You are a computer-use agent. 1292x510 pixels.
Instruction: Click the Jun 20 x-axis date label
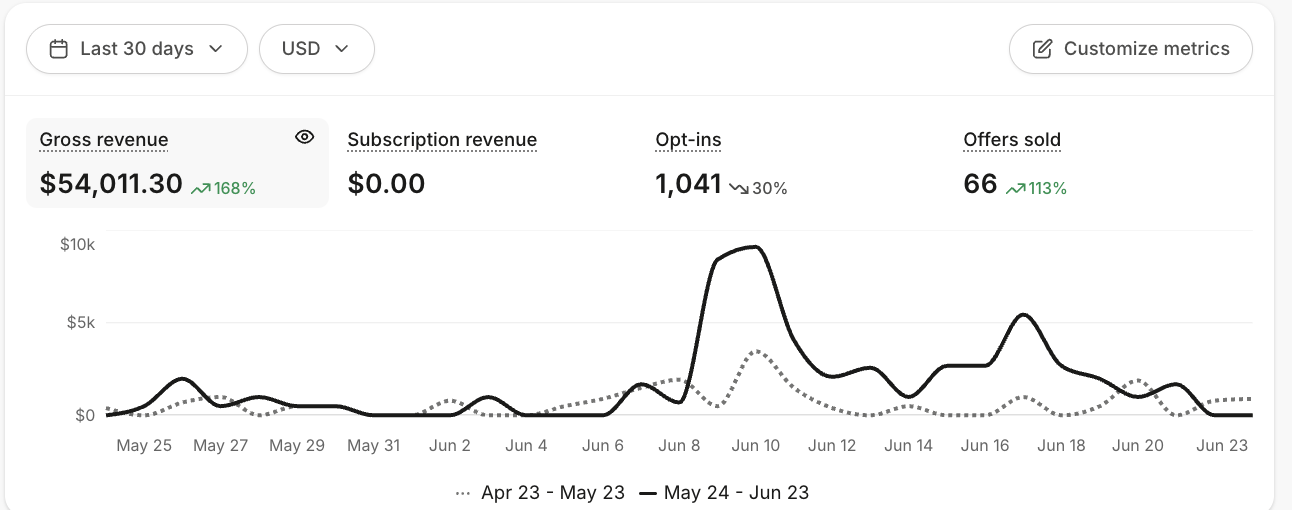click(x=1138, y=446)
